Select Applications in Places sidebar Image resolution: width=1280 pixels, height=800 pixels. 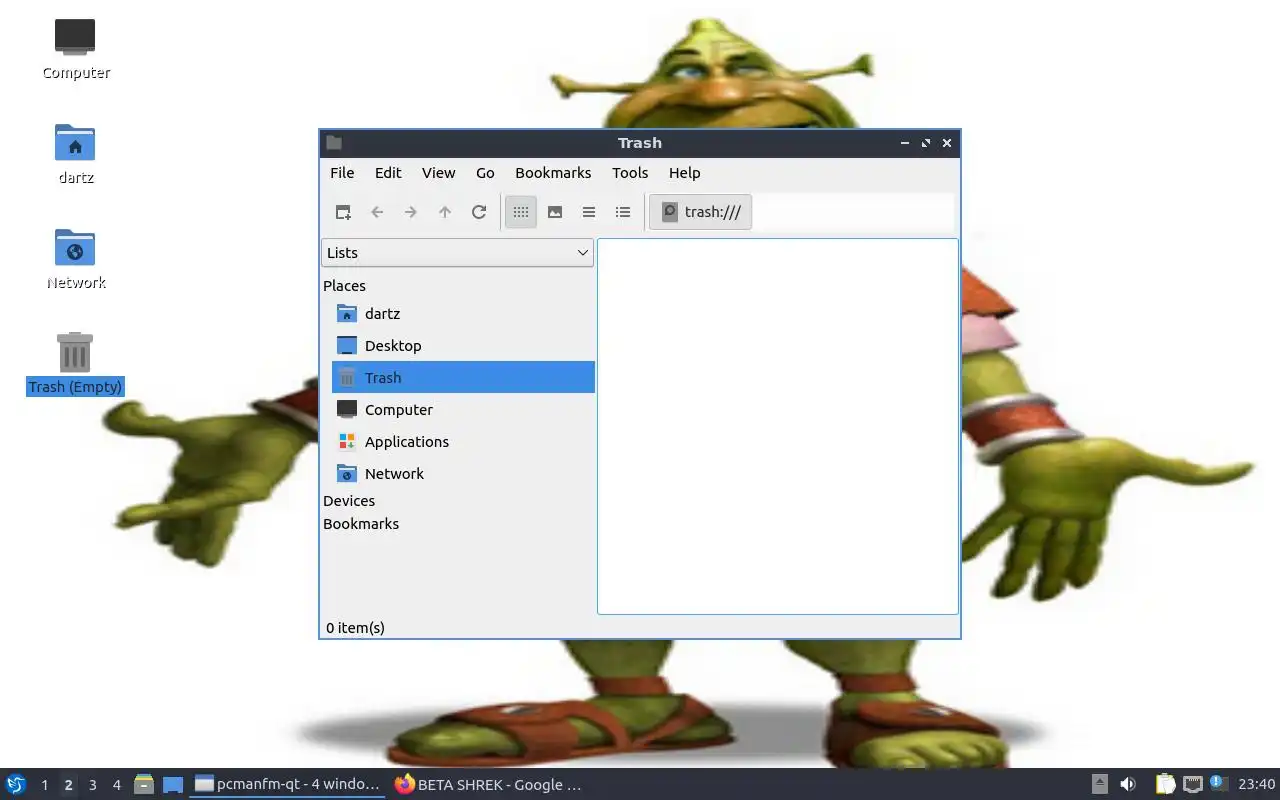point(463,442)
